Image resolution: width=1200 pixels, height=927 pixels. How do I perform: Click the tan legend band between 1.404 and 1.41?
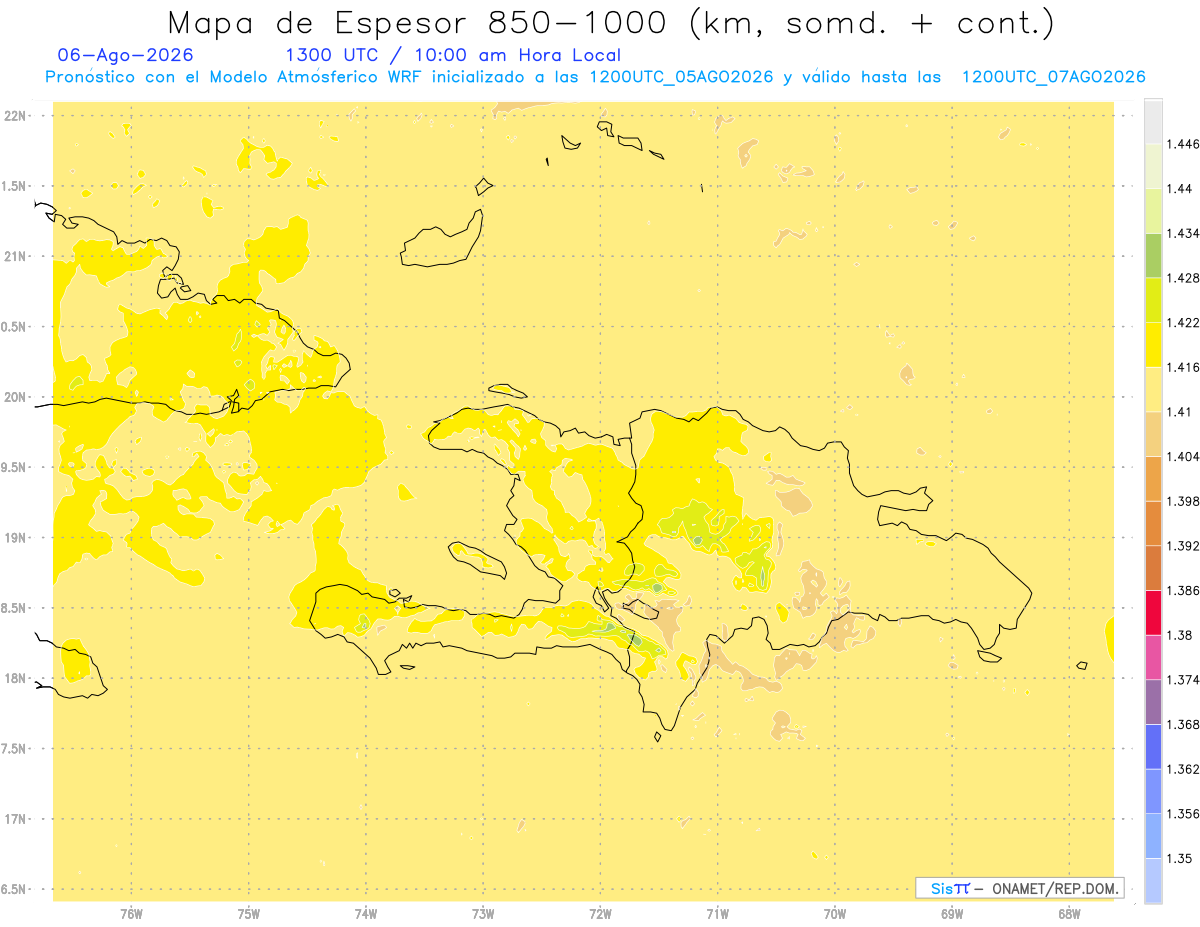1153,433
